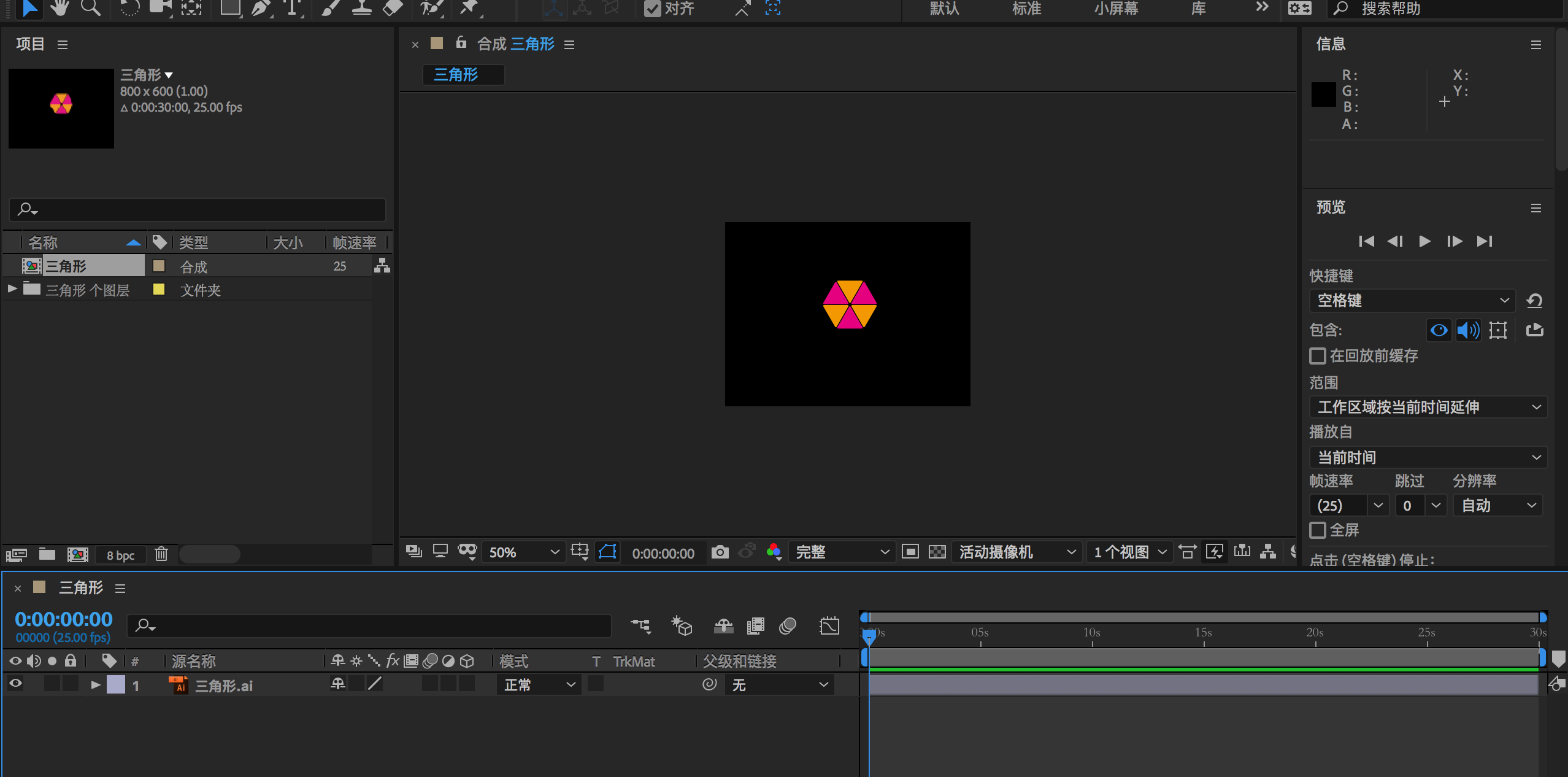Switch to 标准 workspace
Viewport: 1568px width, 777px height.
pos(1026,9)
